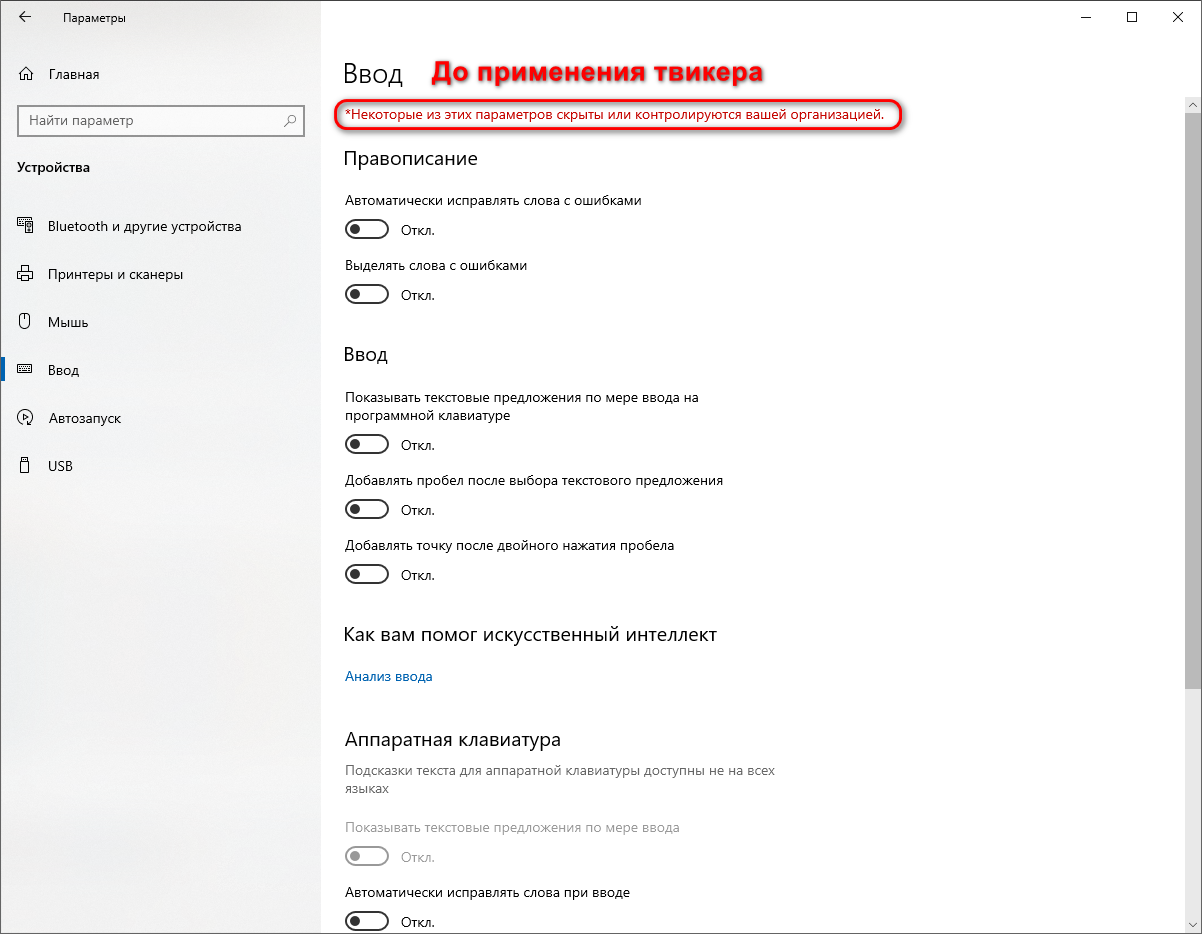1202x934 pixels.
Task: Click the printer icon in sidebar
Action: pyautogui.click(x=27, y=274)
